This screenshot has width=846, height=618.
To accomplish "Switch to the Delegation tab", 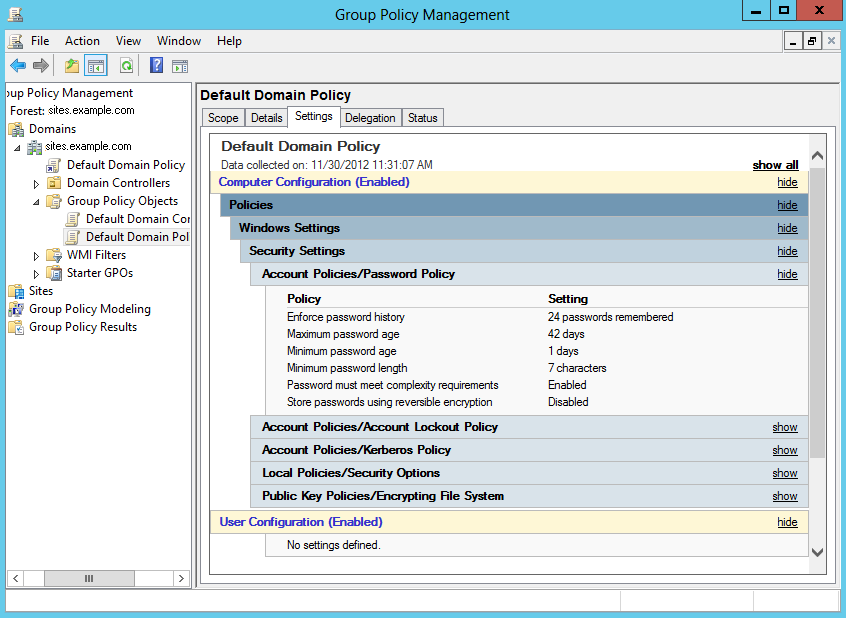I will click(x=370, y=118).
